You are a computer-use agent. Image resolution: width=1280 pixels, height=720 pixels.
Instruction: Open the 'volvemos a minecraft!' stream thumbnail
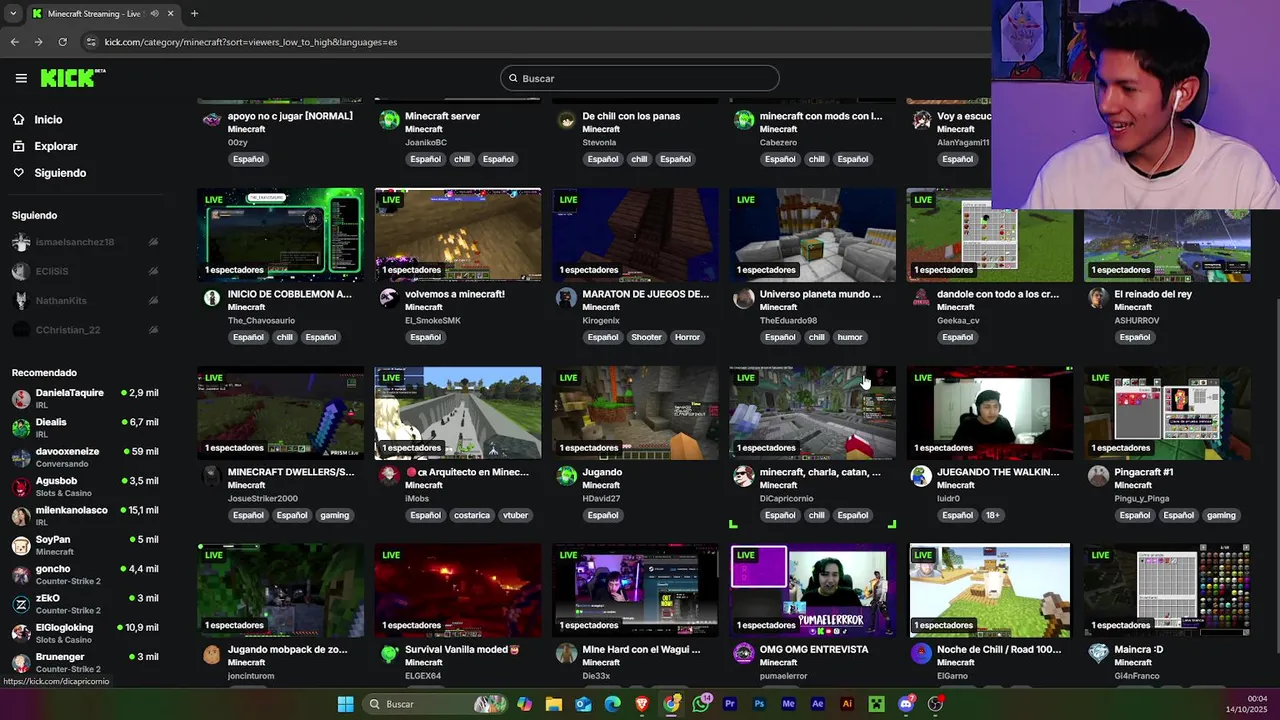tap(458, 235)
